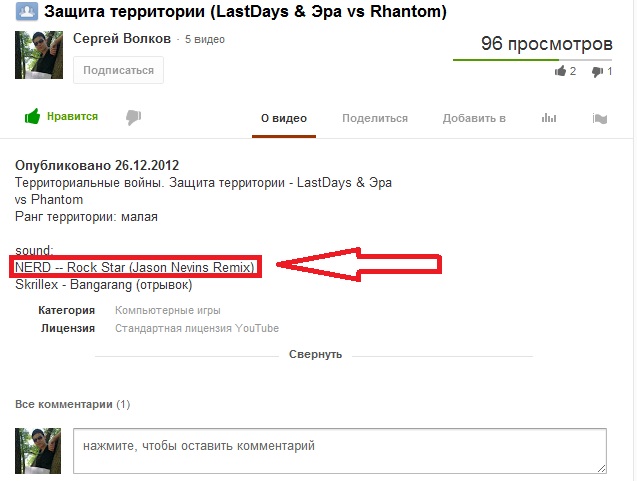The width and height of the screenshot is (637, 481).
Task: Click the green thumbs-up like icon
Action: coord(32,117)
